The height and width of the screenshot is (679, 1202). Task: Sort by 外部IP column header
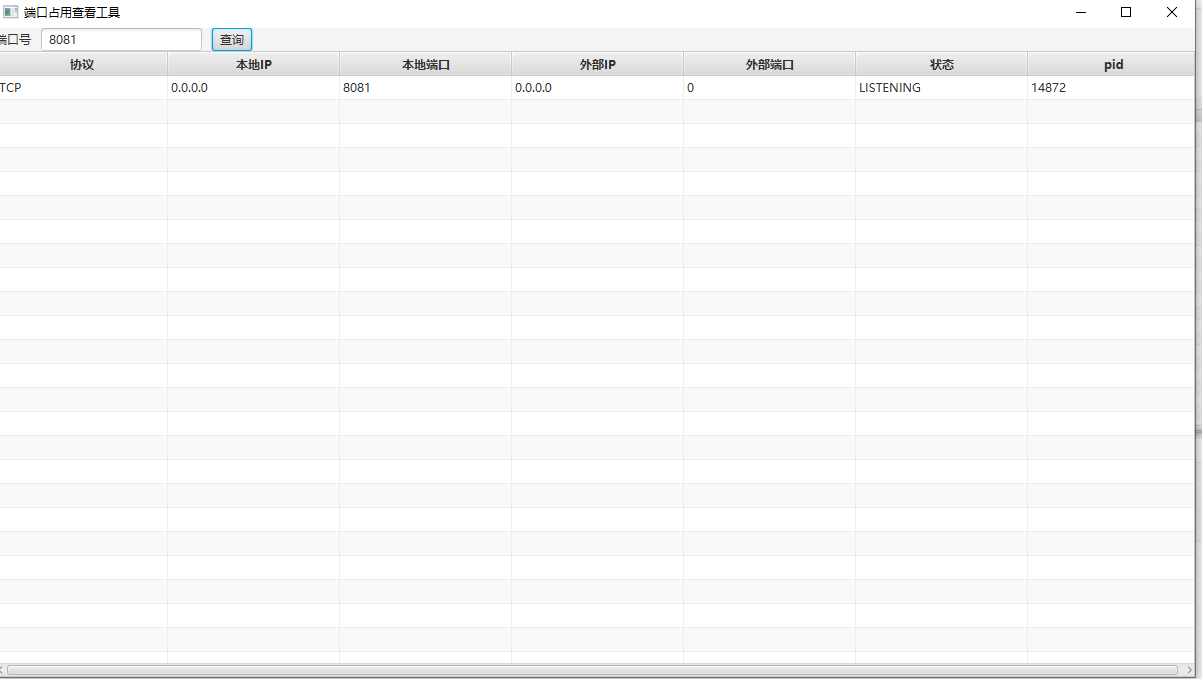[597, 64]
